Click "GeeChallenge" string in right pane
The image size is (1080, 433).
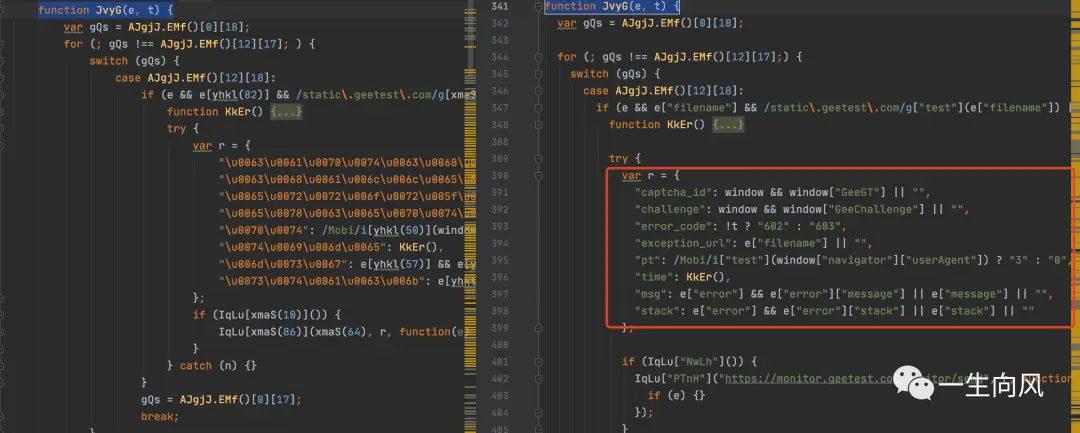click(x=875, y=209)
